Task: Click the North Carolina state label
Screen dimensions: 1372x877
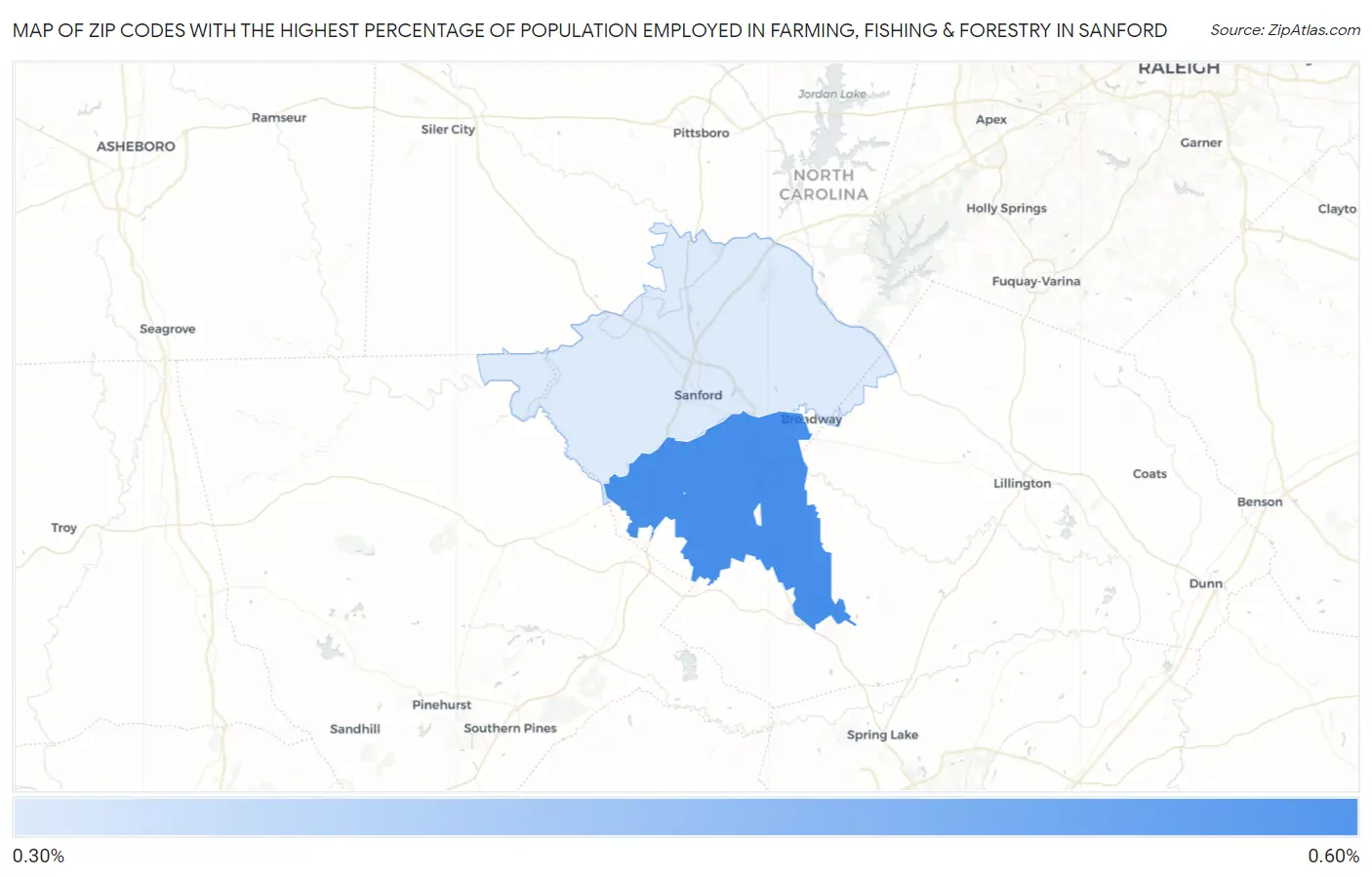Action: coord(823,184)
